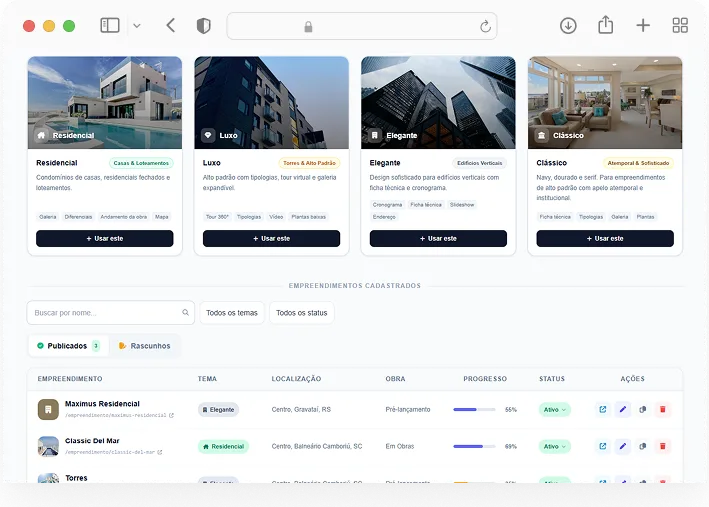Go back with the browser back arrow

170,25
